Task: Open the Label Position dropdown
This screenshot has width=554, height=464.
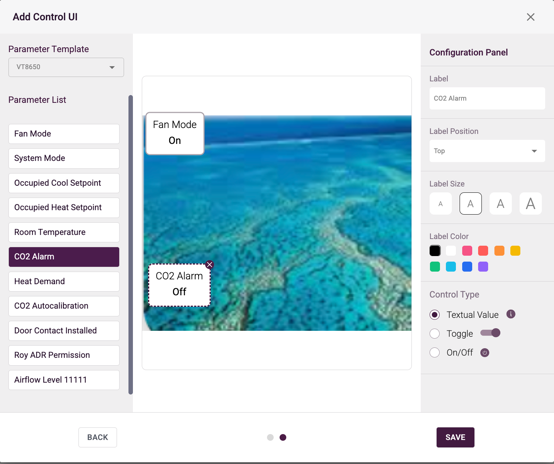Action: tap(487, 151)
